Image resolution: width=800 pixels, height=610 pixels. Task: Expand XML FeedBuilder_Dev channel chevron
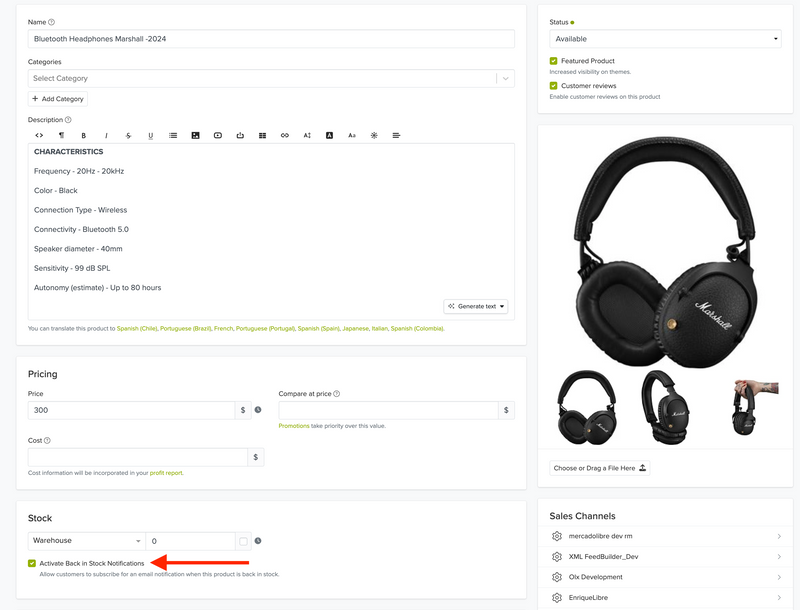(779, 556)
